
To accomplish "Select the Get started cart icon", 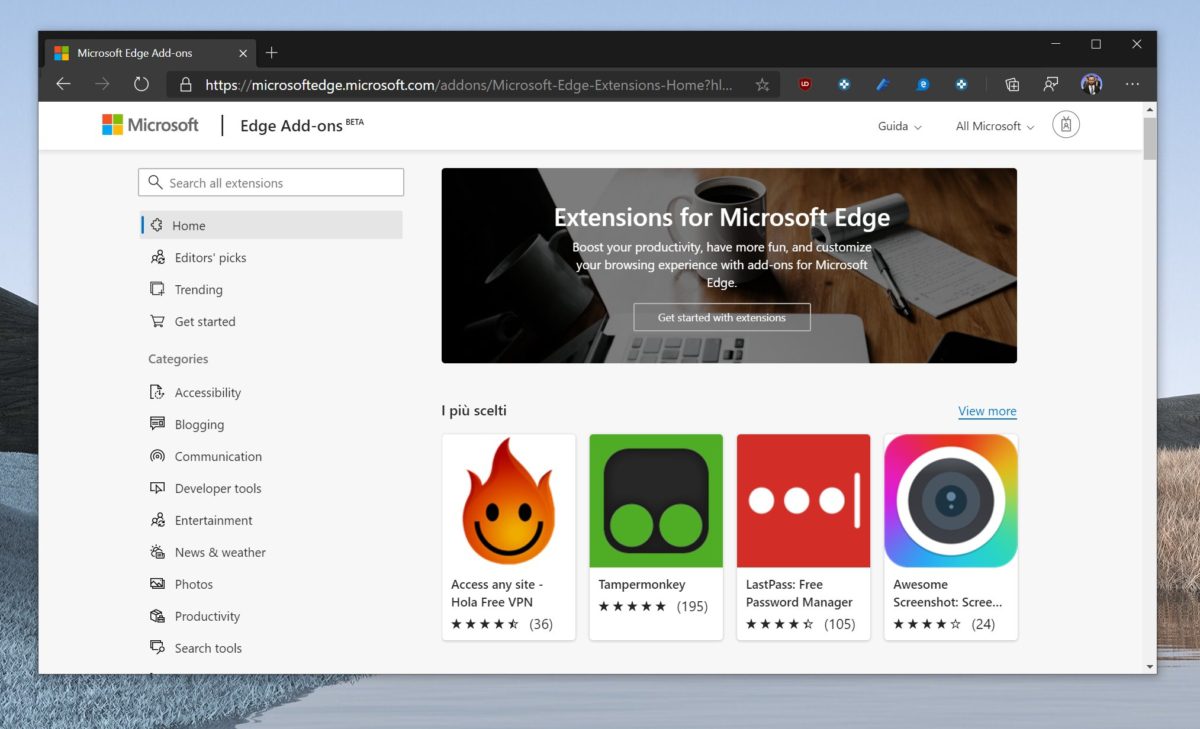I will [158, 321].
